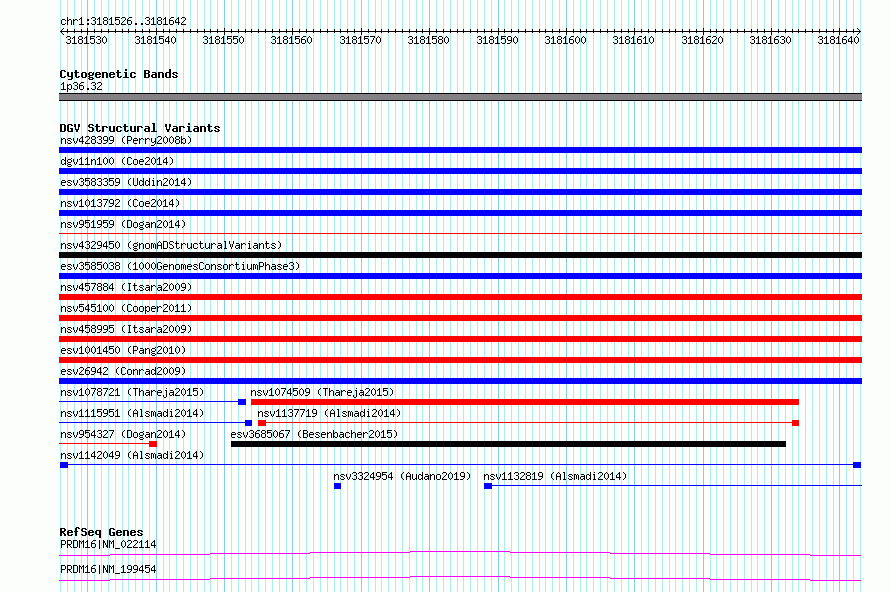Viewport: 890px width, 592px height.
Task: Click the black bar under nsv4329450
Action: 460,255
